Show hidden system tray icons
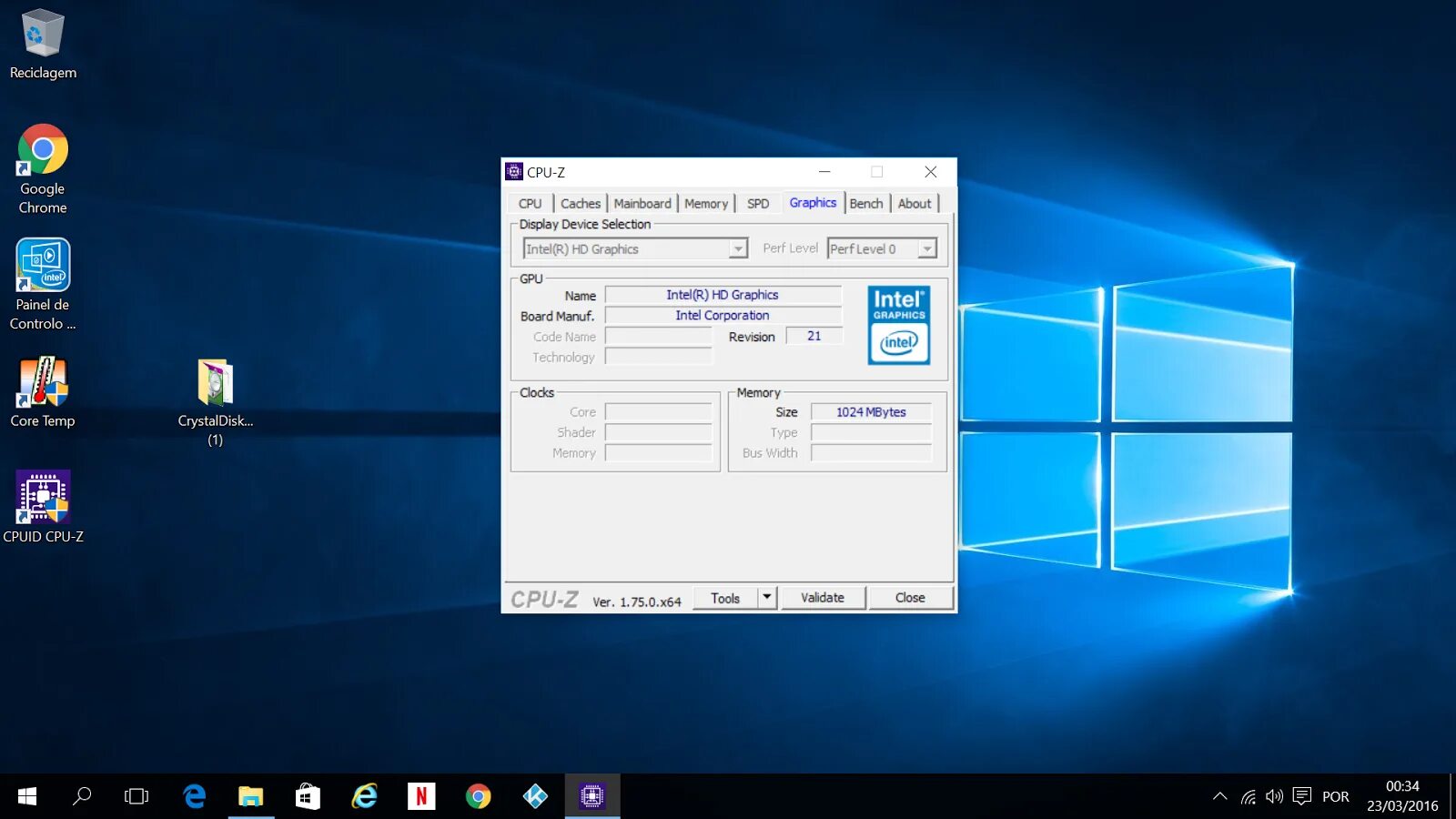1456x819 pixels. tap(1219, 796)
